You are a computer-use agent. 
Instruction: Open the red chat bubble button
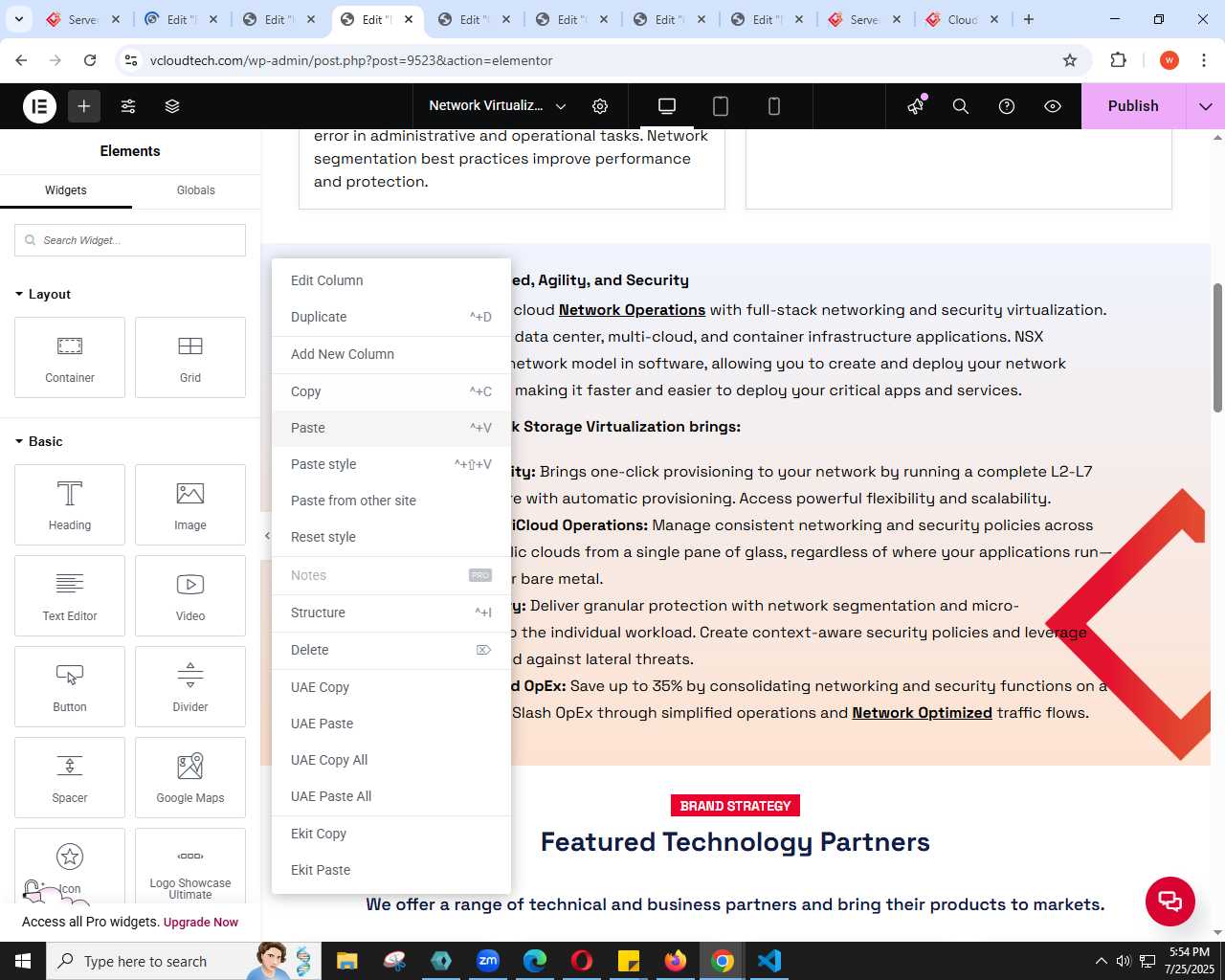point(1170,901)
